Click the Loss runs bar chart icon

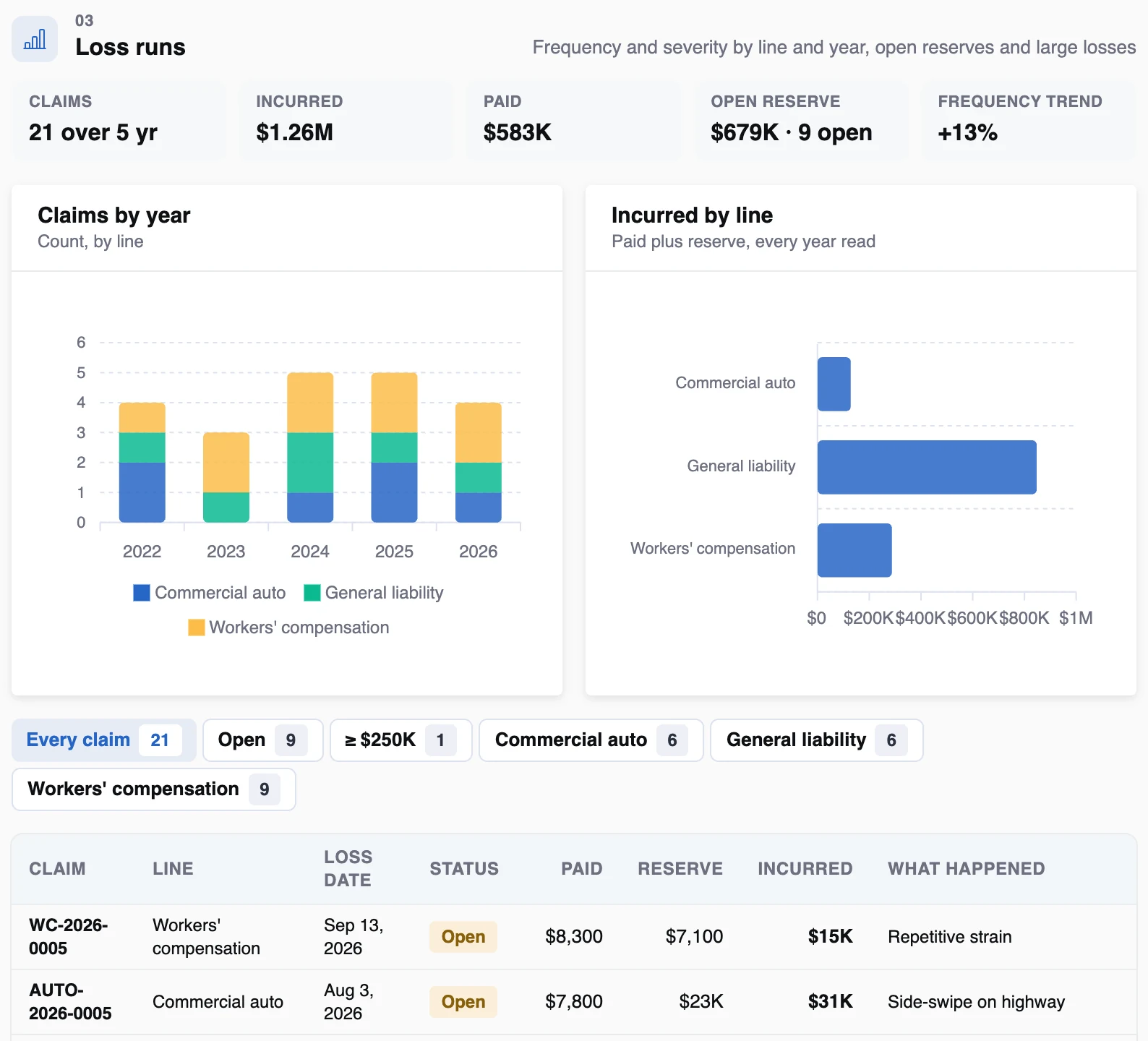35,39
